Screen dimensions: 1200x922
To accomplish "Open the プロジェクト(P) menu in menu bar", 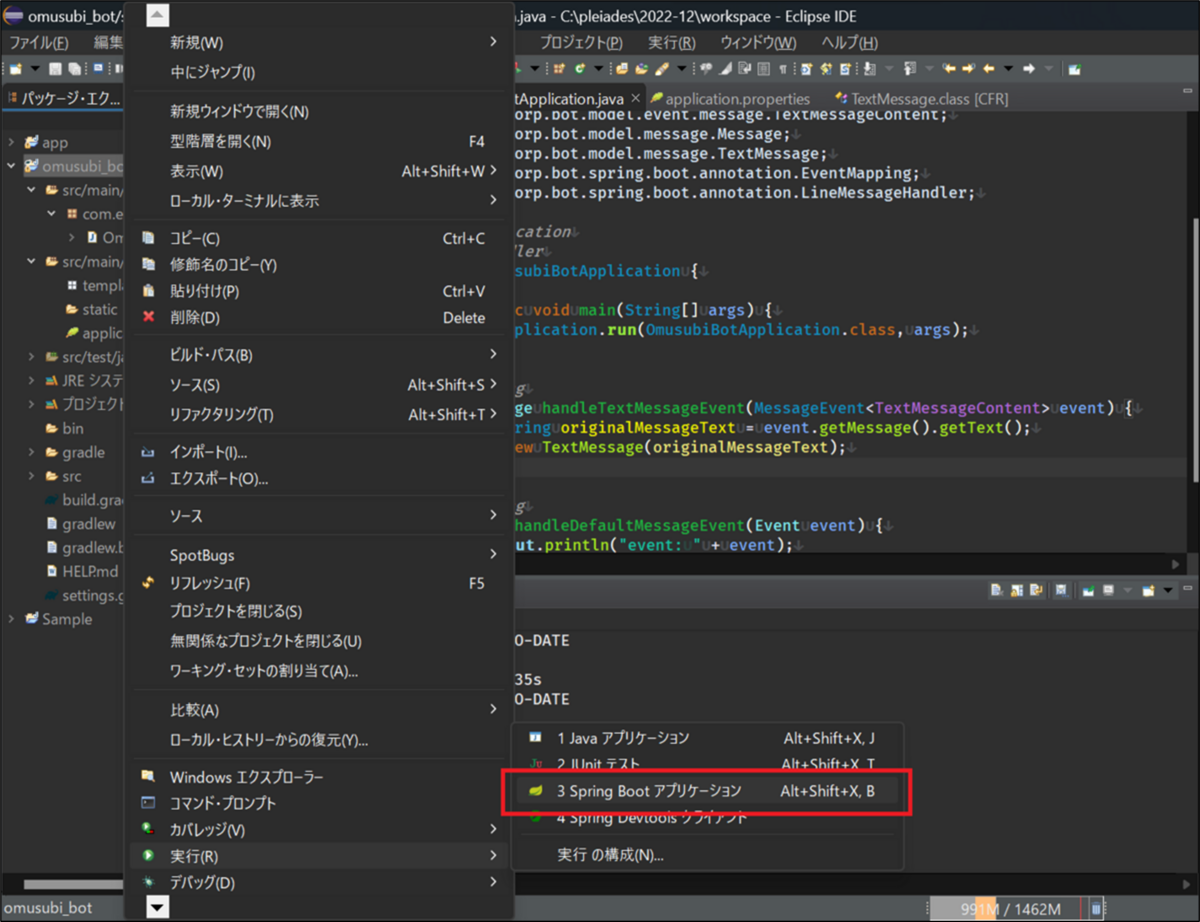I will coord(581,42).
